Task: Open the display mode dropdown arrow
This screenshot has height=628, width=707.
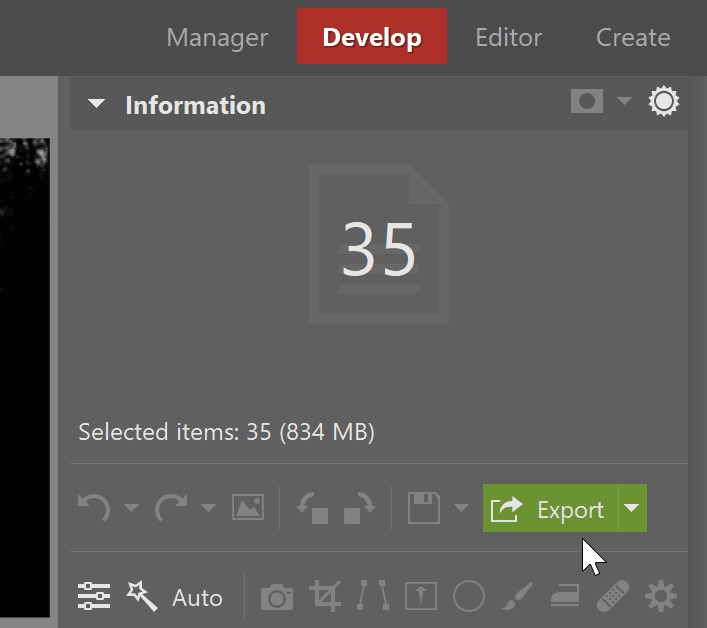Action: click(x=624, y=100)
